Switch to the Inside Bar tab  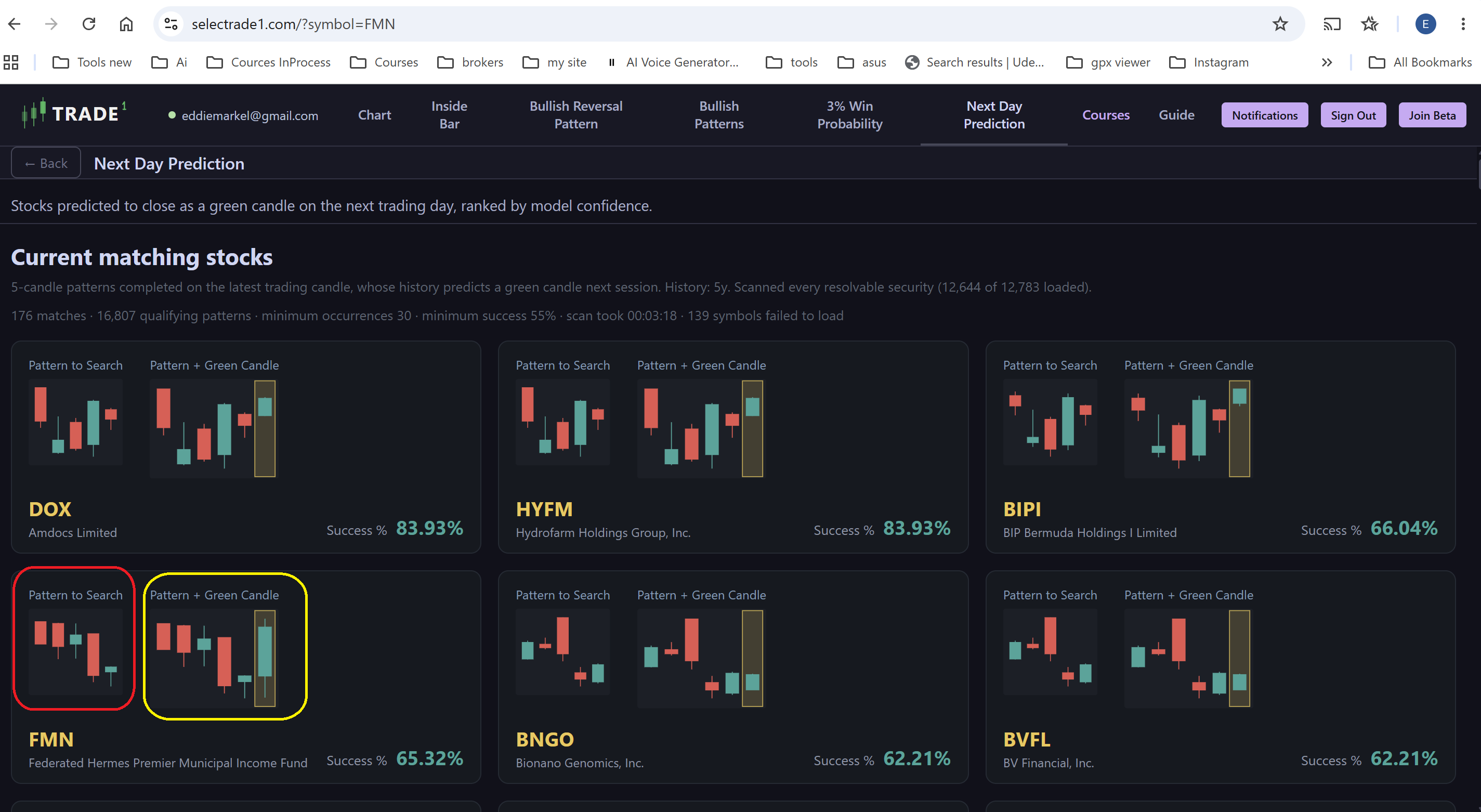449,115
